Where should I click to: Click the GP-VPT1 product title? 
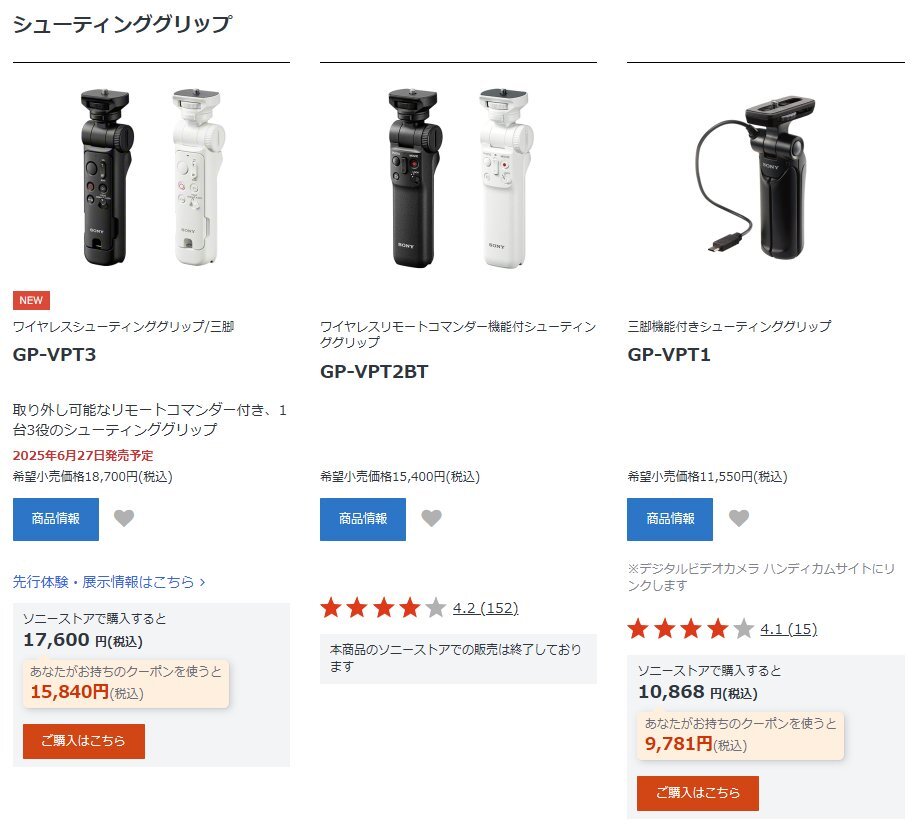669,354
